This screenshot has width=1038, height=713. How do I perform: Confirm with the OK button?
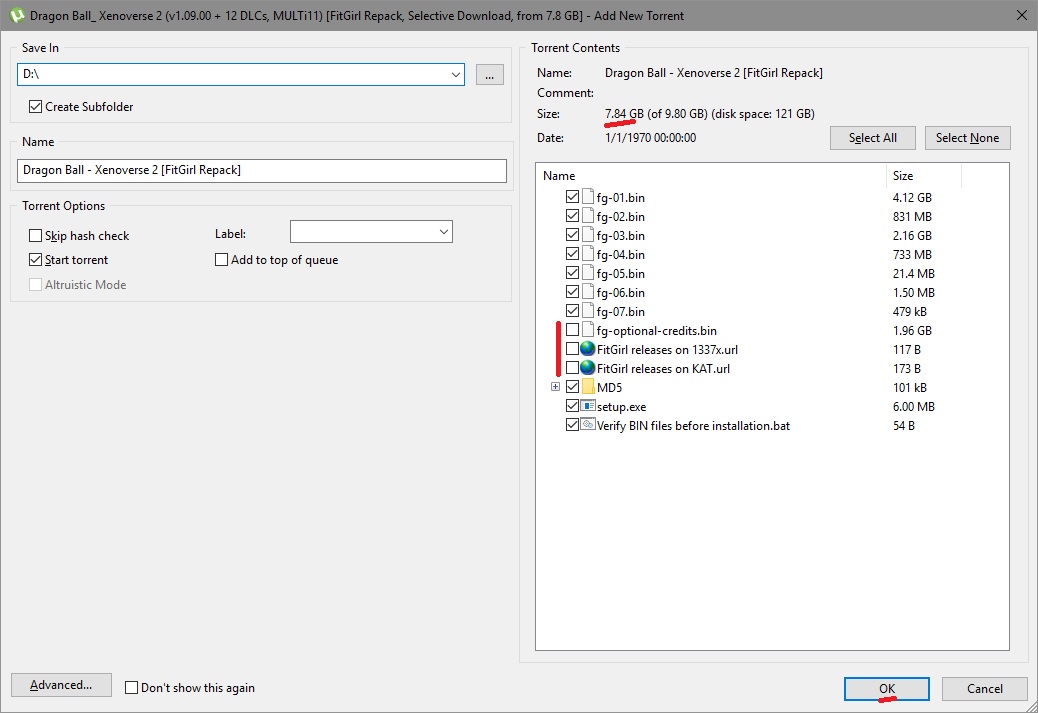click(x=886, y=689)
